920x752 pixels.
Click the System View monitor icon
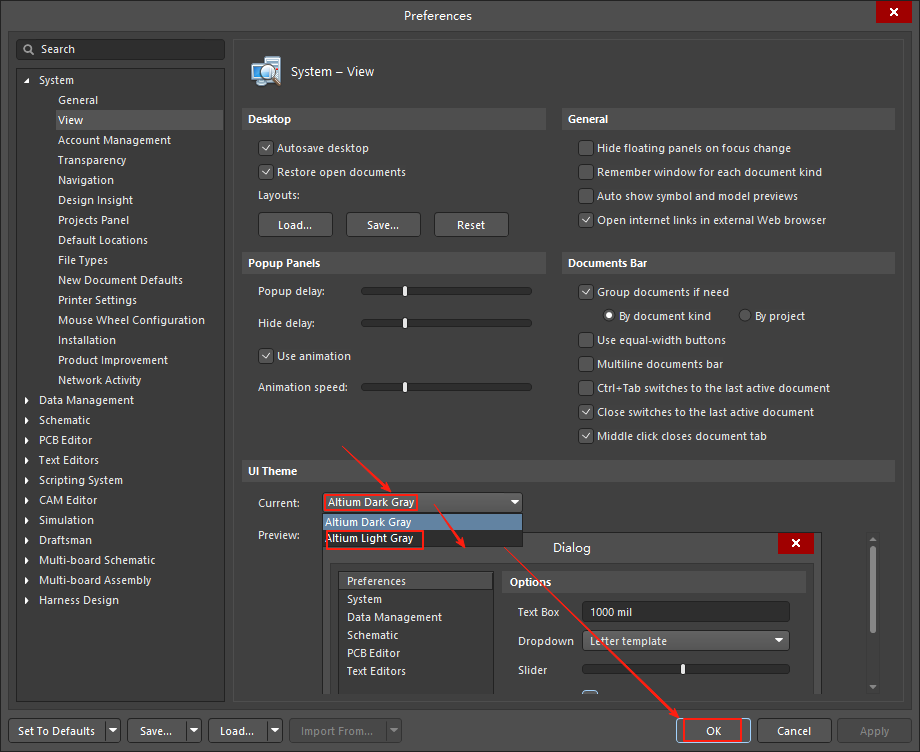pyautogui.click(x=266, y=72)
